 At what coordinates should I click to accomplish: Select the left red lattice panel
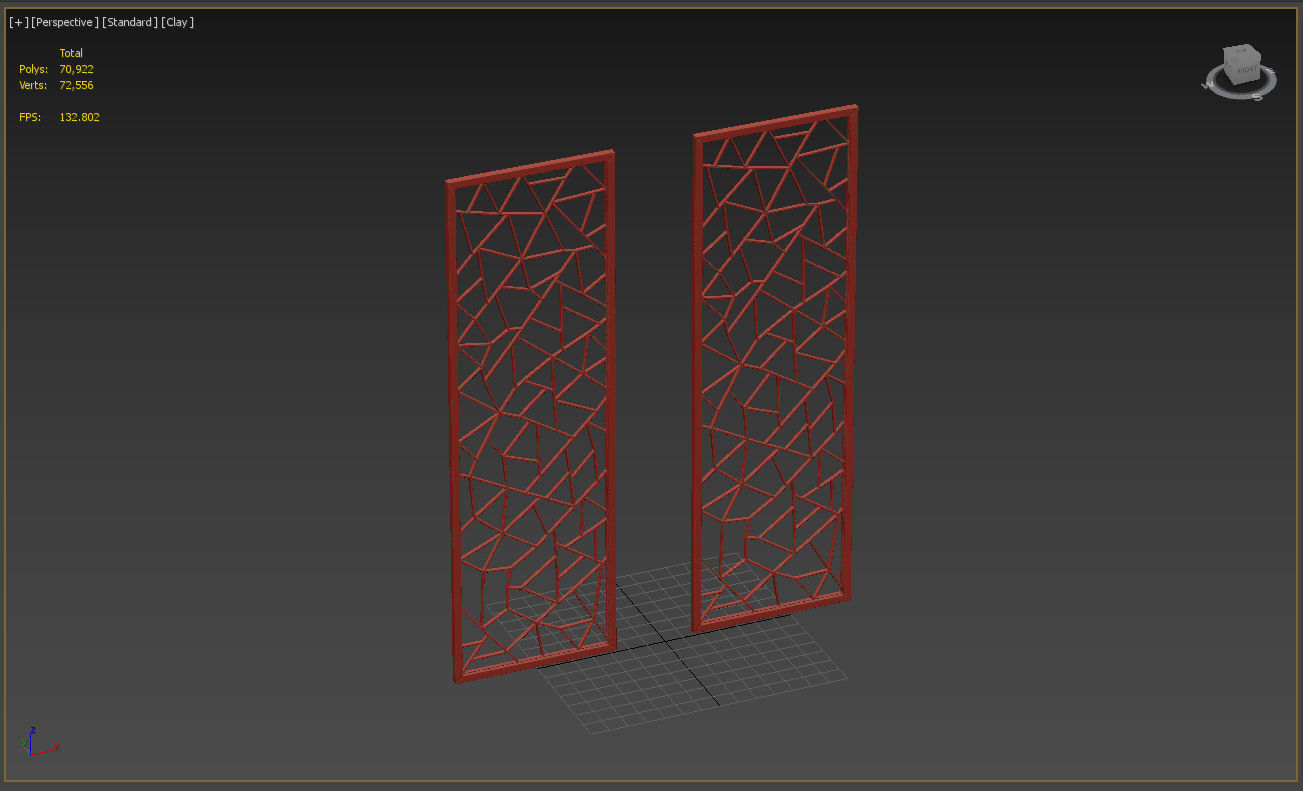[x=530, y=416]
